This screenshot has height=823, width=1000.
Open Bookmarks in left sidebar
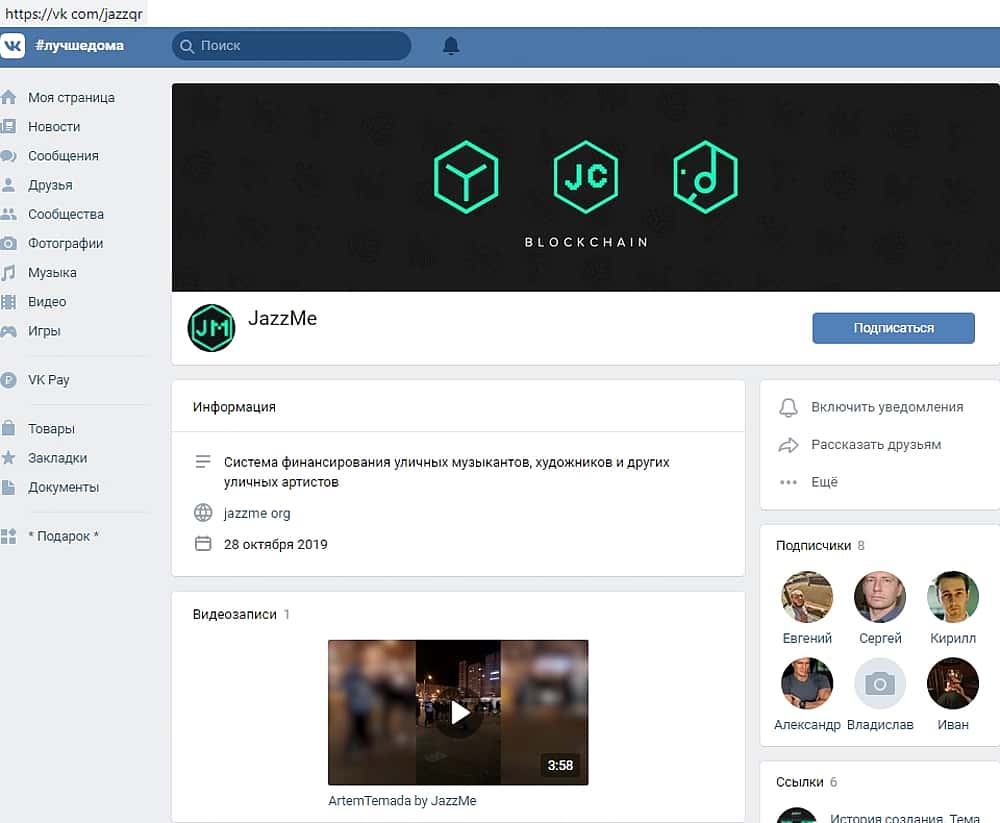point(57,458)
